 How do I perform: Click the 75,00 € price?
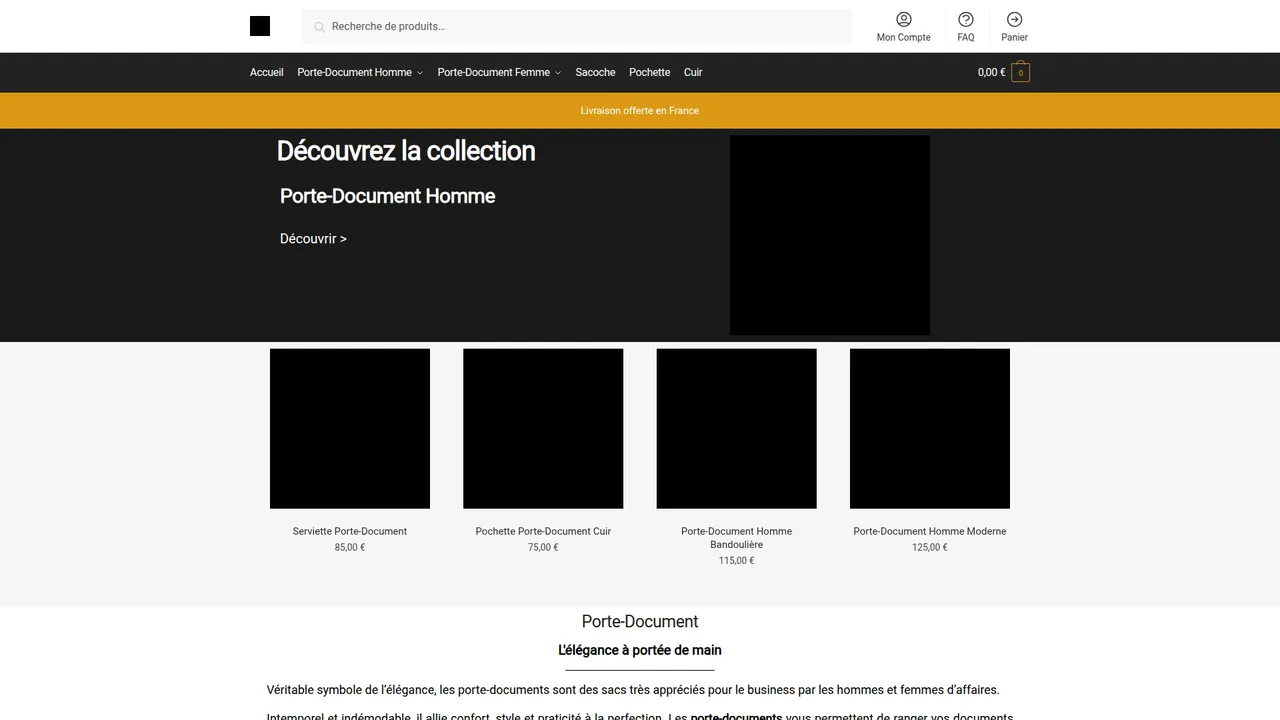tap(543, 547)
